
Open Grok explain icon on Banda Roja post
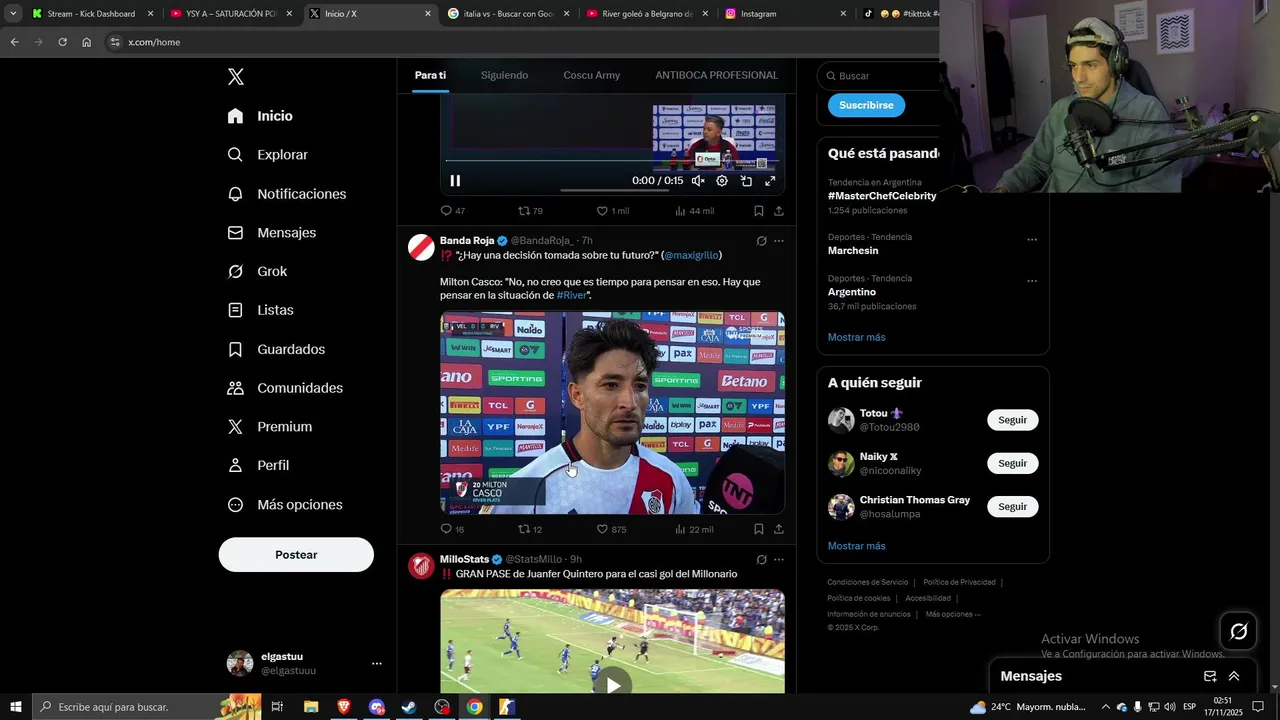761,241
